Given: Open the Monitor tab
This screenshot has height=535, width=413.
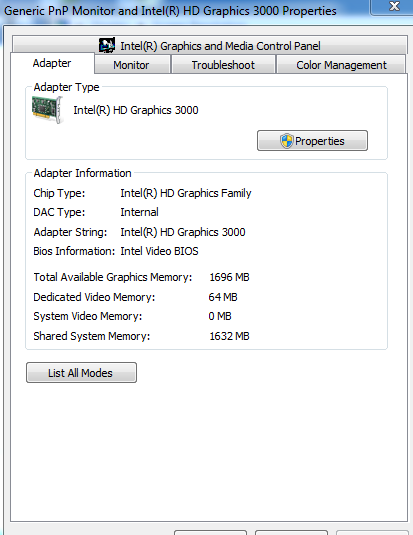Looking at the screenshot, I should [132, 65].
